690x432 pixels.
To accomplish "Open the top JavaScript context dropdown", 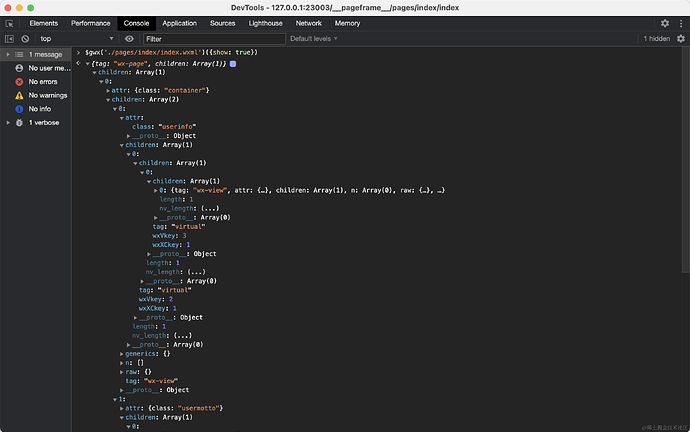I will [77, 39].
